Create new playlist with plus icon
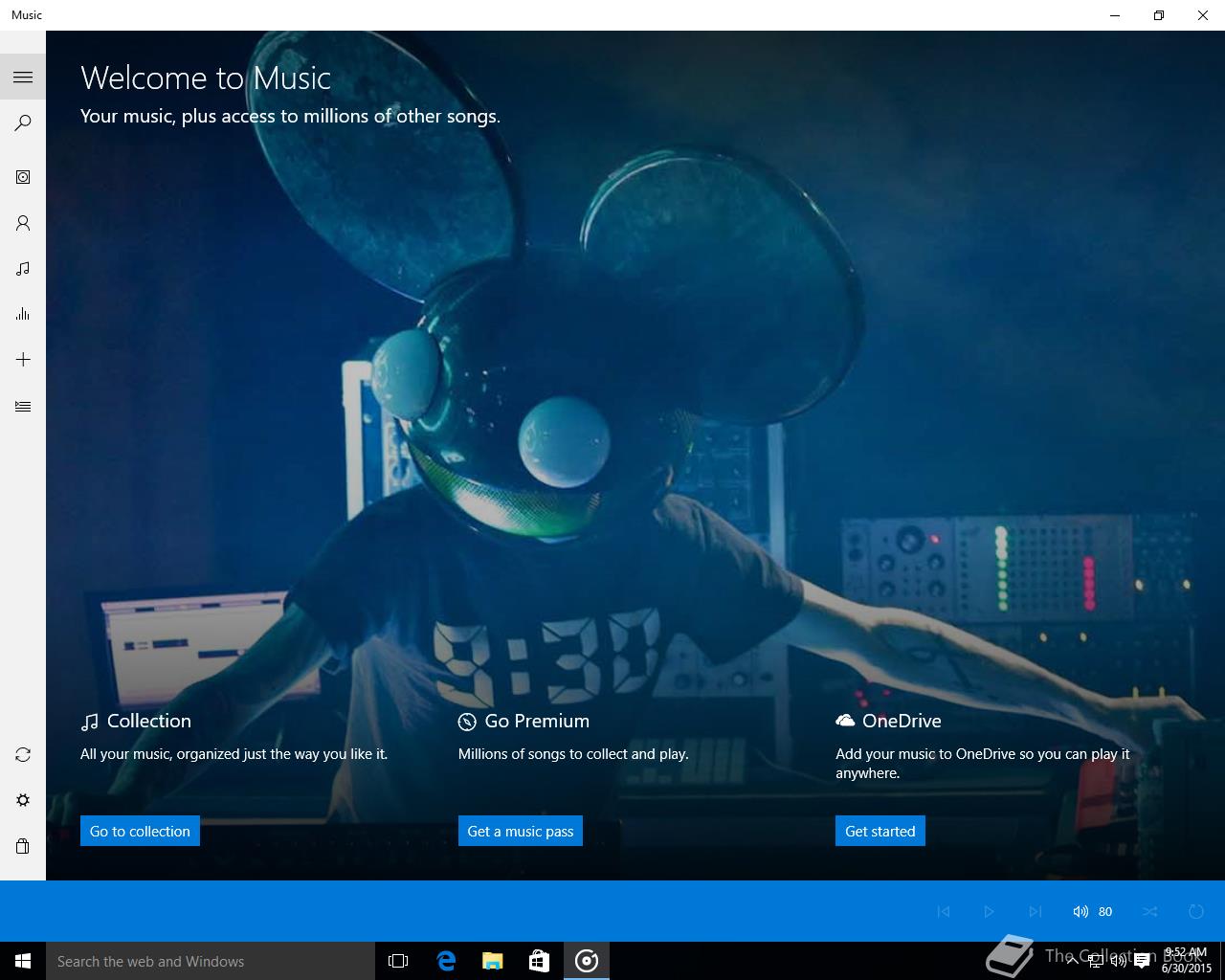 pos(23,360)
